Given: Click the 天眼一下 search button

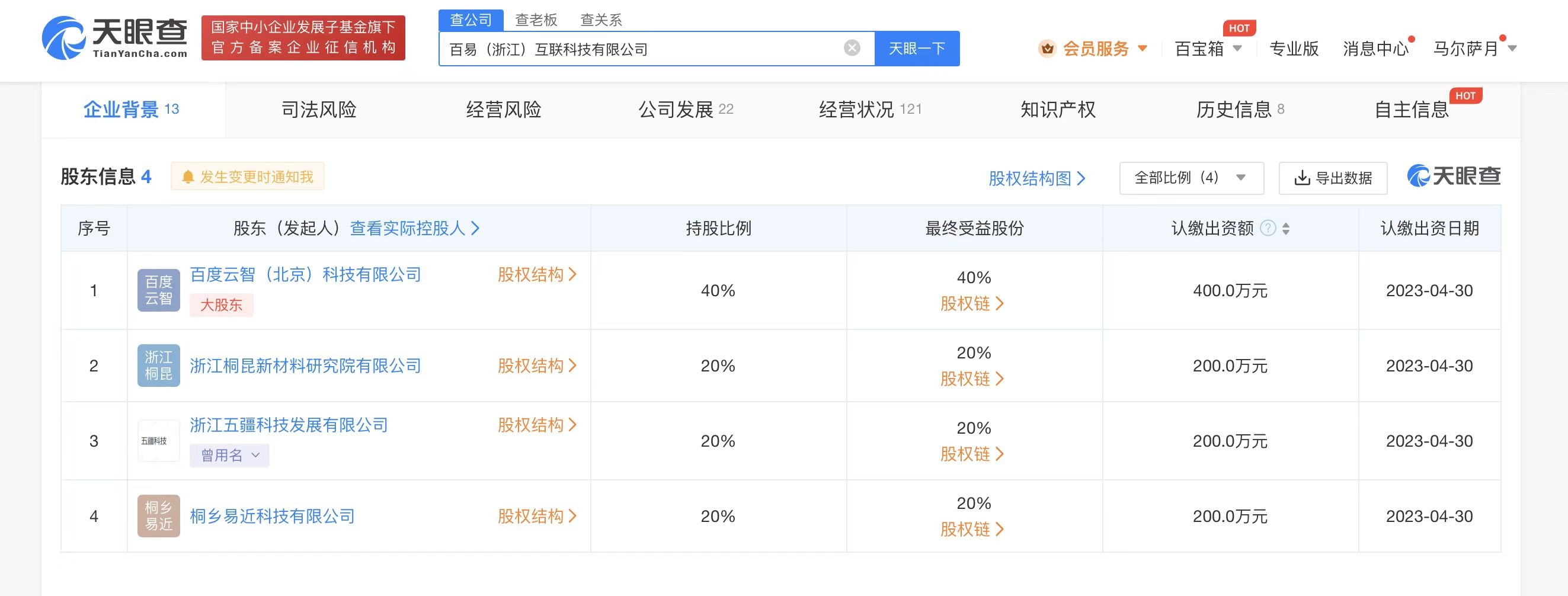Looking at the screenshot, I should pyautogui.click(x=917, y=48).
